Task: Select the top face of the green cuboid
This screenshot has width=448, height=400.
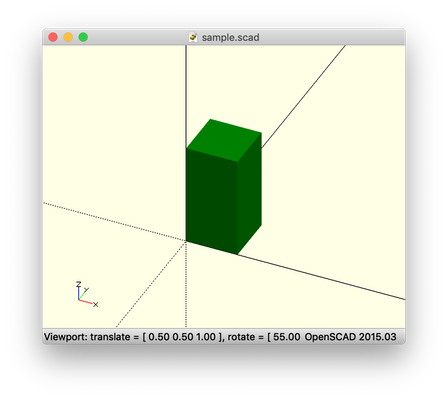Action: tap(224, 140)
